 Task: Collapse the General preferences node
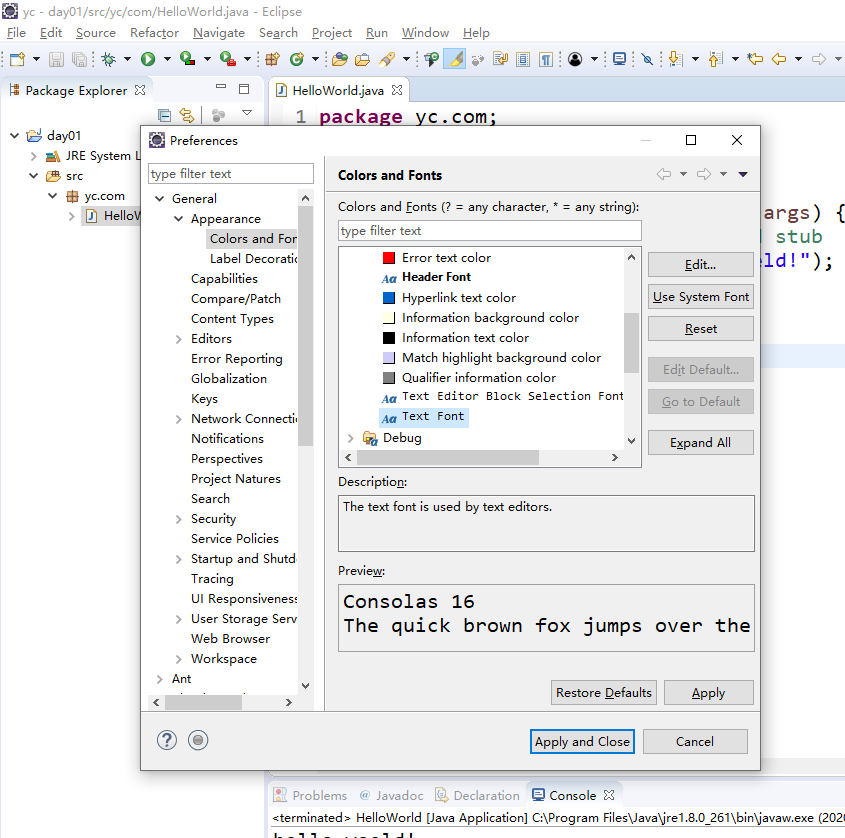pyautogui.click(x=160, y=198)
